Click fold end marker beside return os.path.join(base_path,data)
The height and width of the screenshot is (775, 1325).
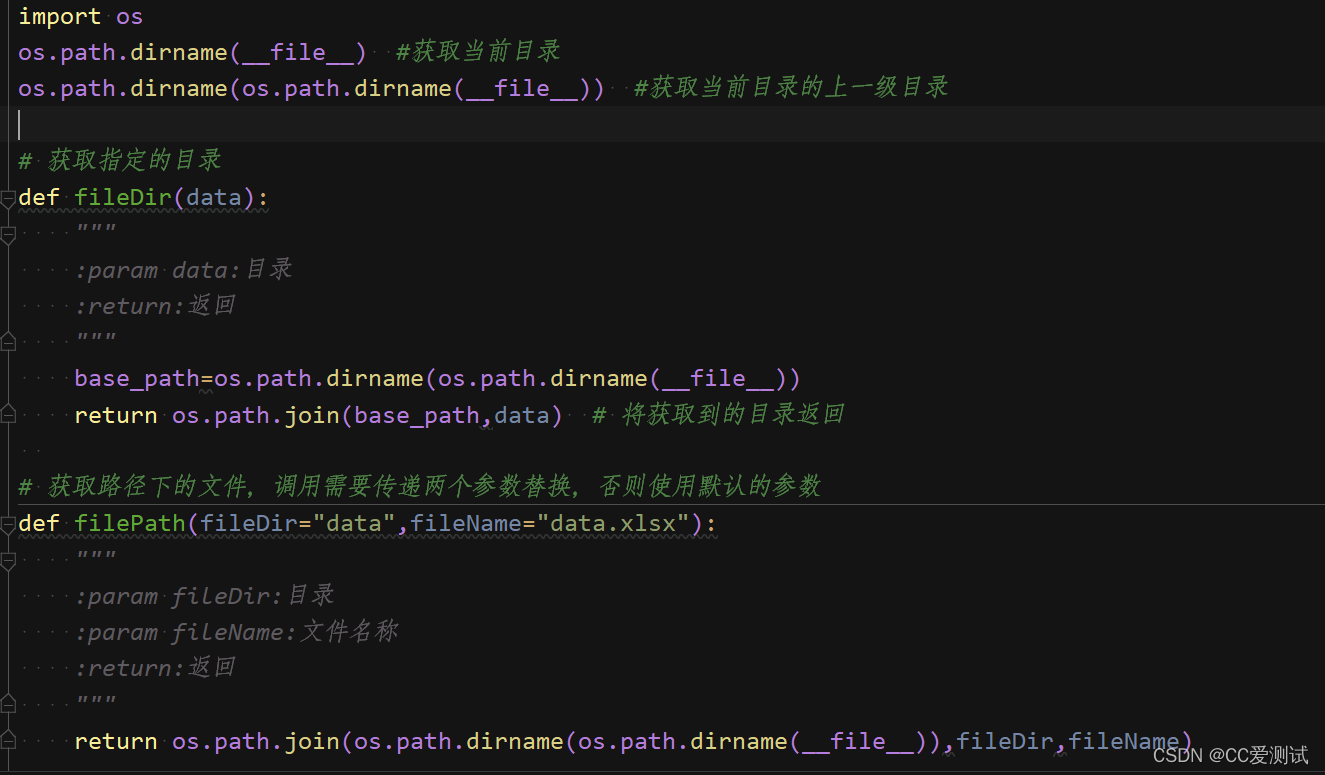[x=7, y=415]
